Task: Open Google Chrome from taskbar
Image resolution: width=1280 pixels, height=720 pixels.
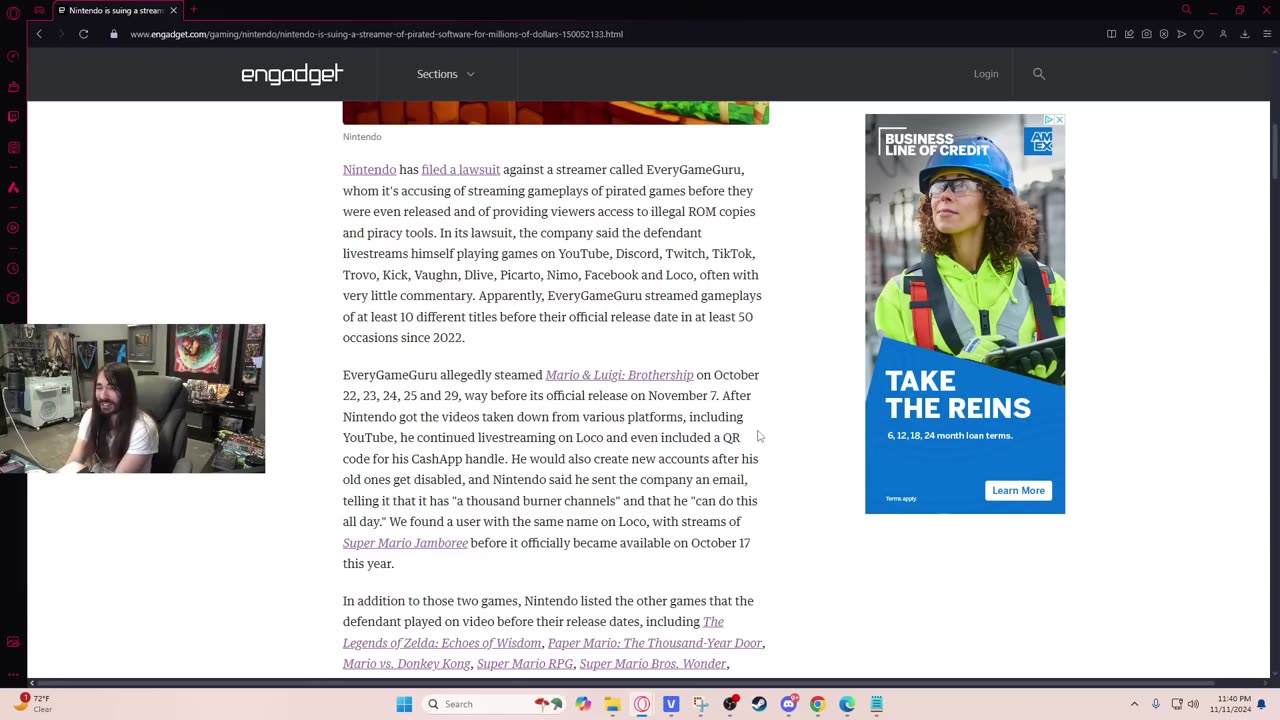Action: coord(817,704)
